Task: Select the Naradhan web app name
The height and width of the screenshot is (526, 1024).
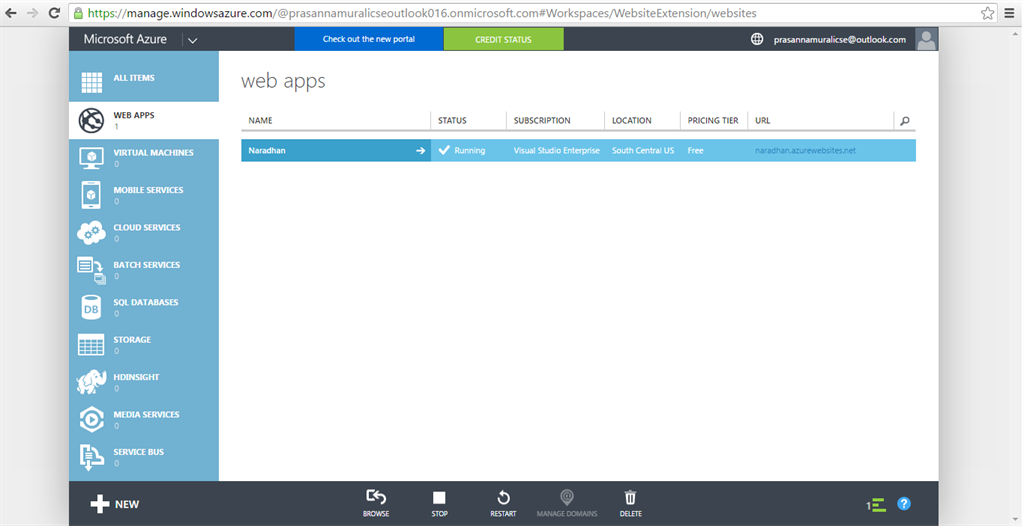Action: [267, 150]
